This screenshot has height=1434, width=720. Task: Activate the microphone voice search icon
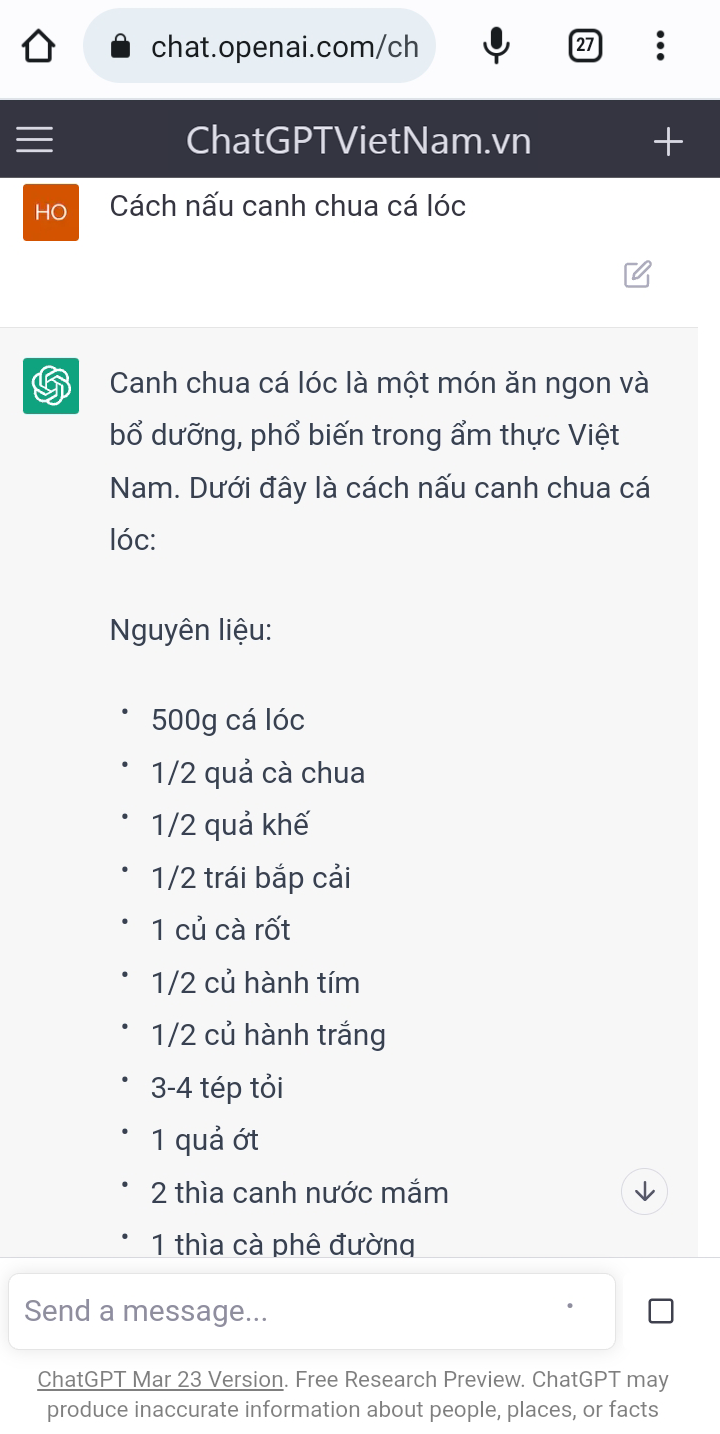[496, 46]
